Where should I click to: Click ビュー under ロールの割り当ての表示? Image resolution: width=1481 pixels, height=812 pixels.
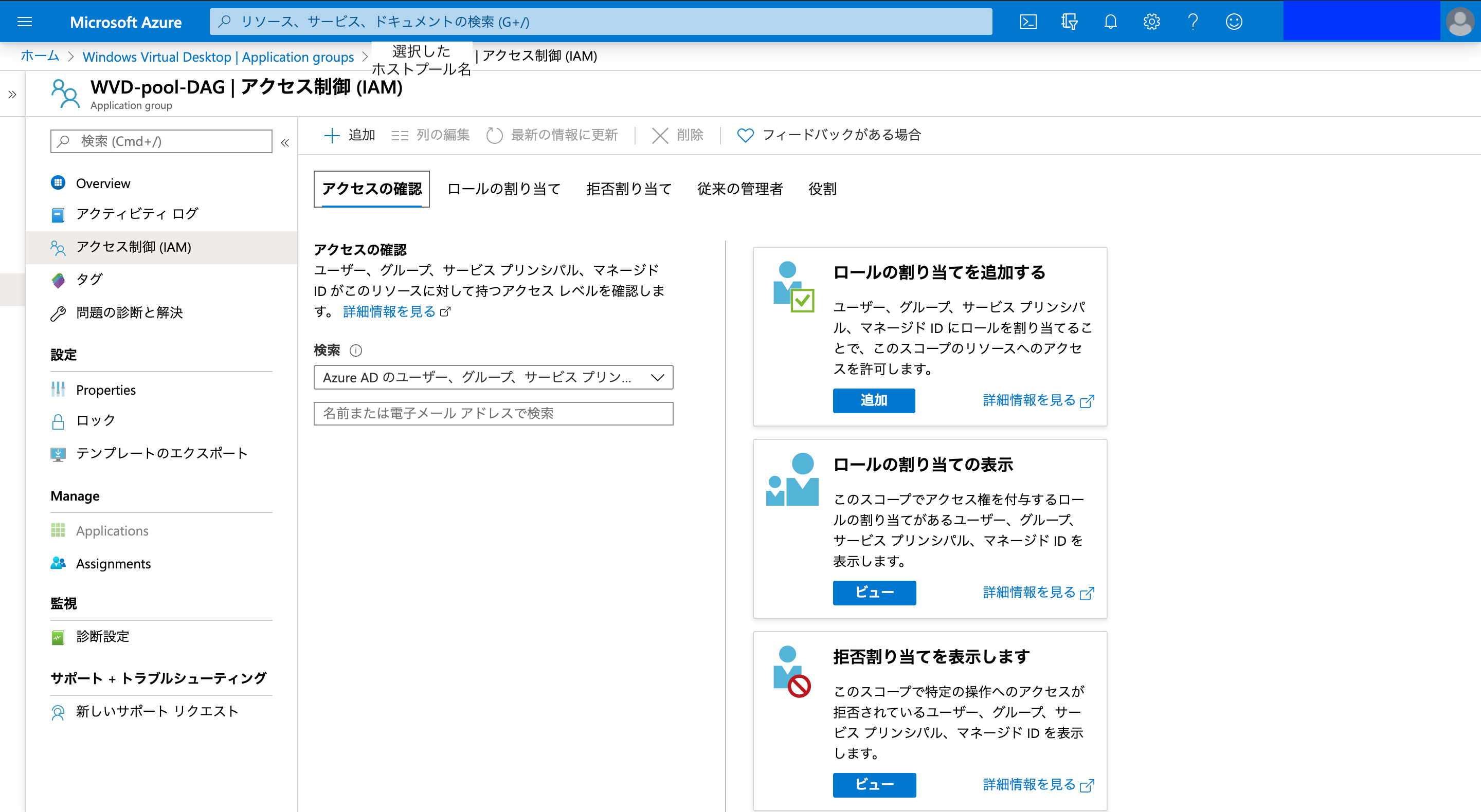pyautogui.click(x=874, y=593)
